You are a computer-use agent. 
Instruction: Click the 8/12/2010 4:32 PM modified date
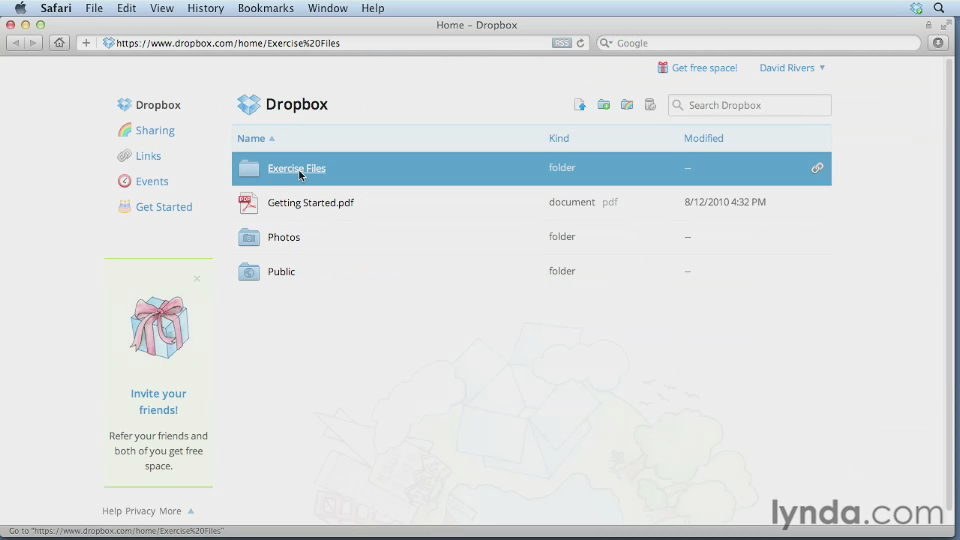pos(725,202)
